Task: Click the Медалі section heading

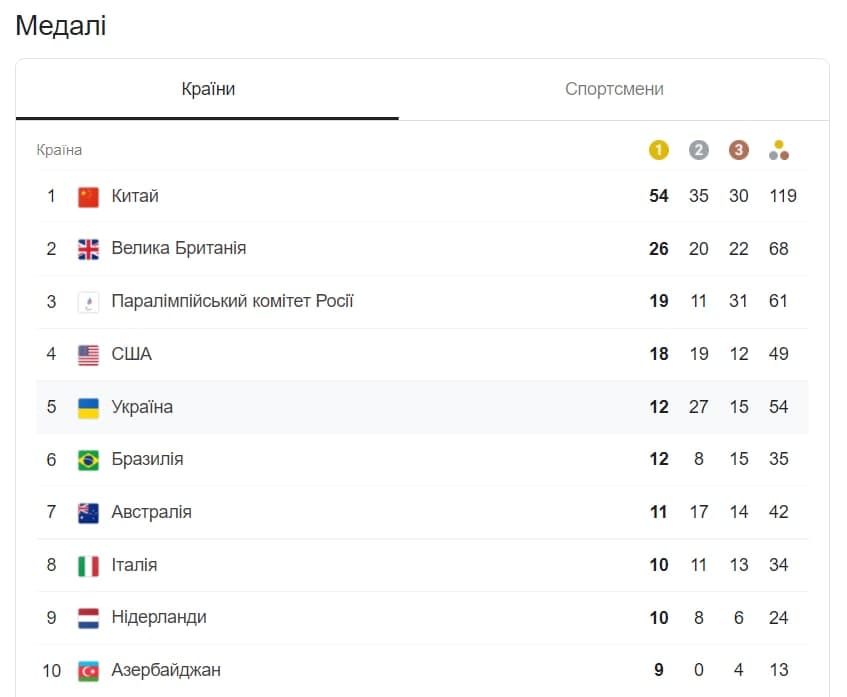Action: coord(60,26)
